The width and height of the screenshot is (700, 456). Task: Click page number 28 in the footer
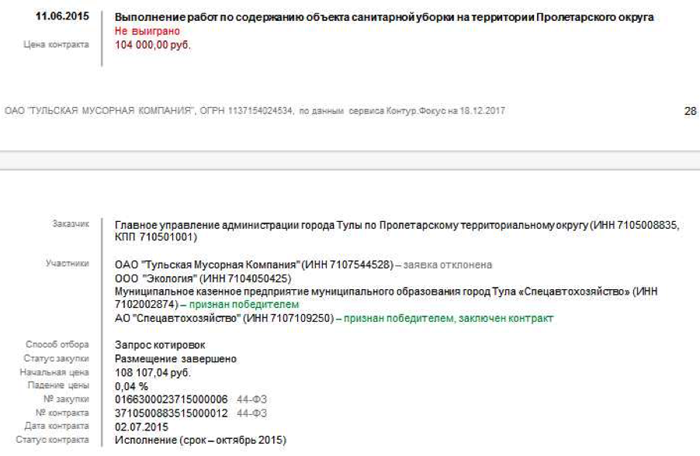689,110
